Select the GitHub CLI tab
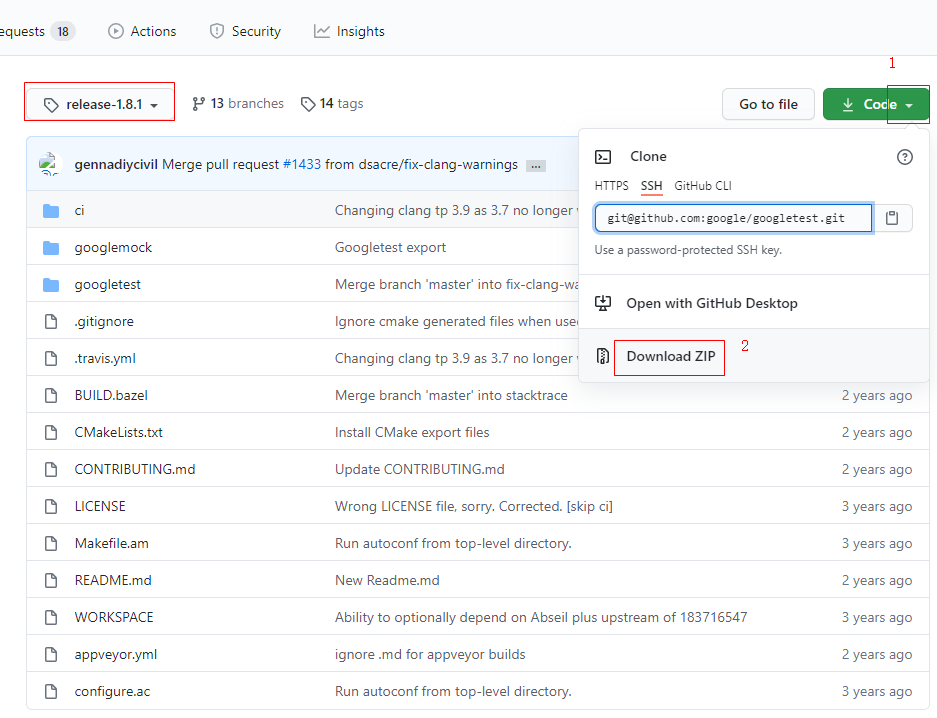The image size is (937, 718). 703,186
